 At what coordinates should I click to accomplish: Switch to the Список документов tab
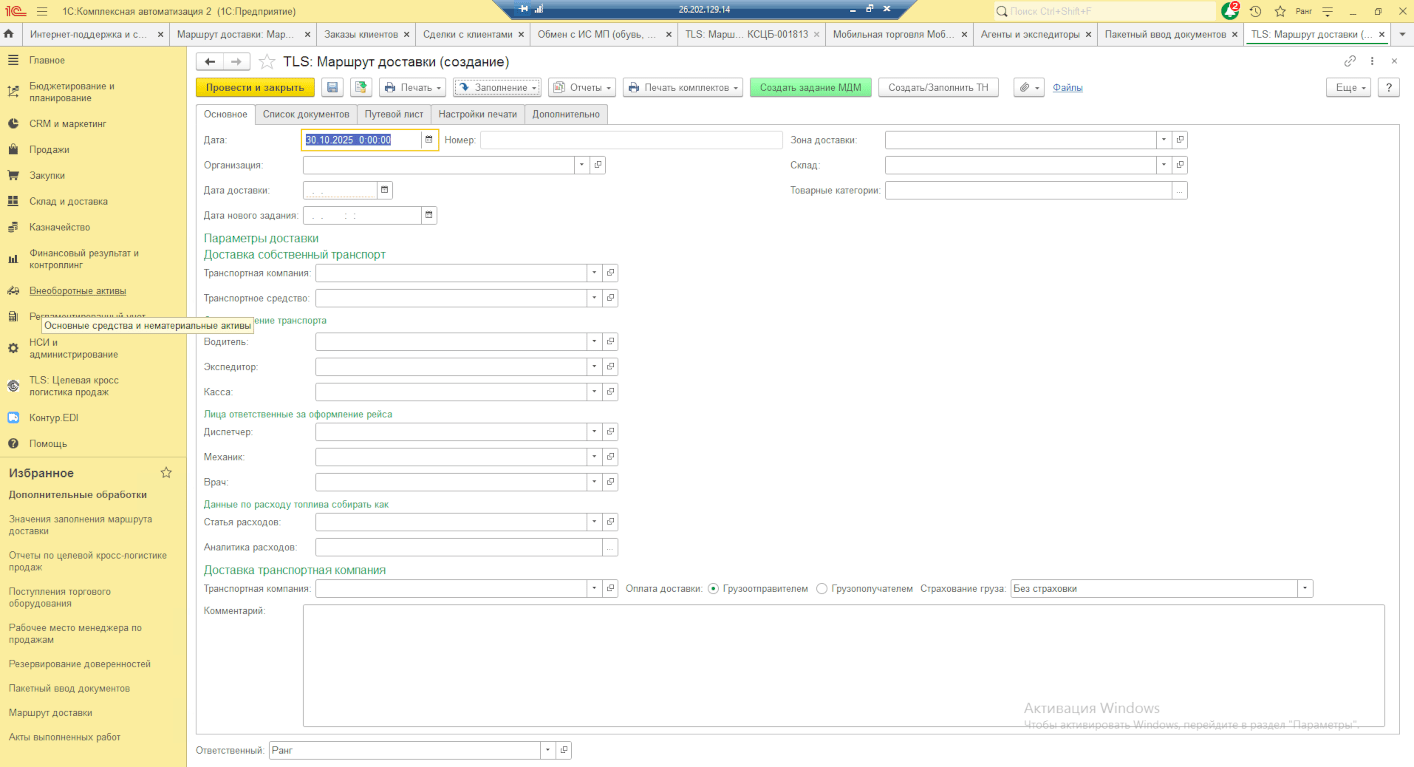coord(306,114)
